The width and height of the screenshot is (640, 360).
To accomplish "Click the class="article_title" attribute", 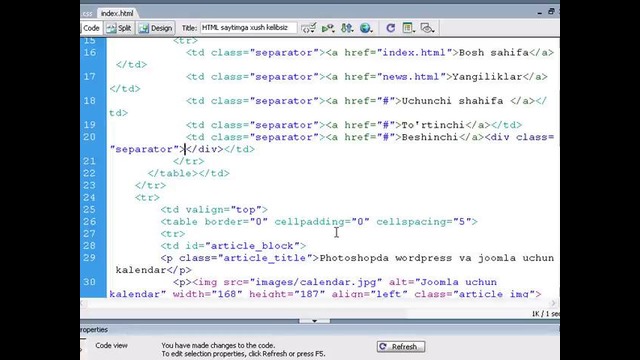I will (x=245, y=258).
